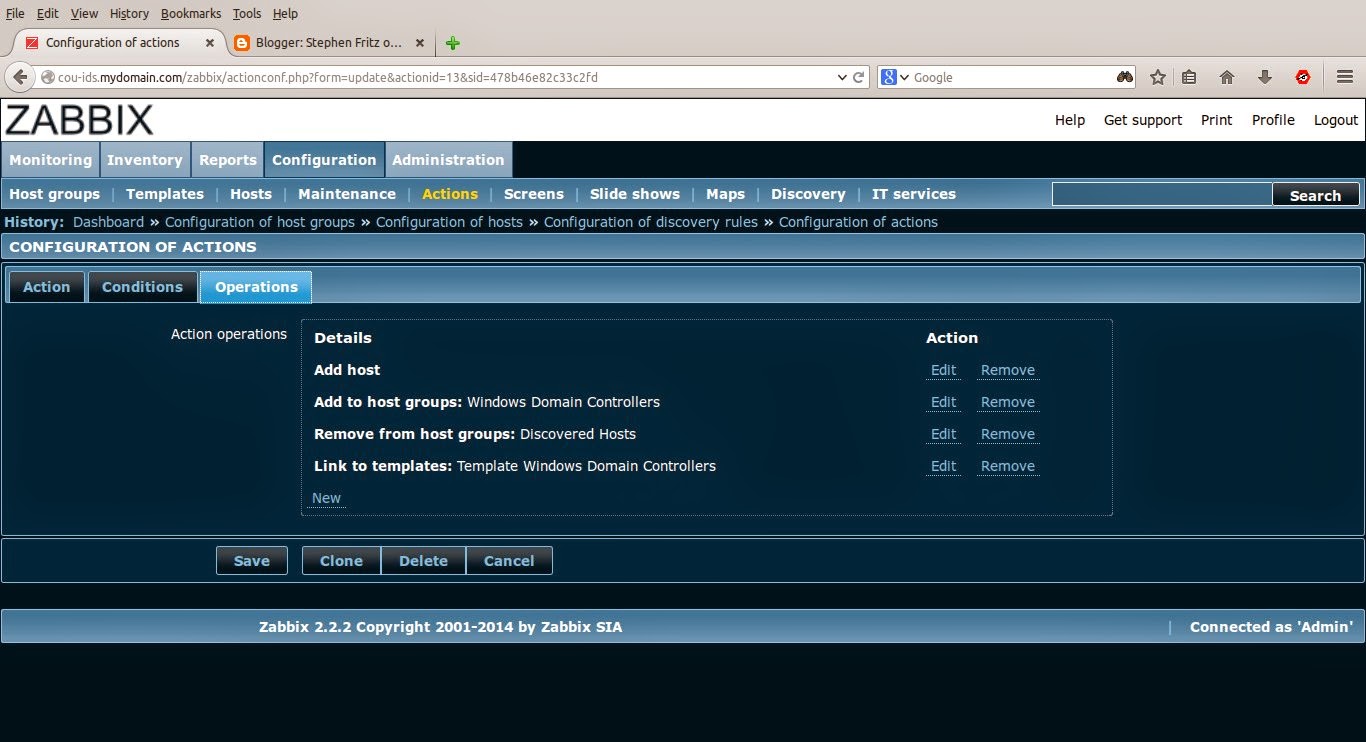Open 'Configuration of discovery rules' history link

(651, 222)
